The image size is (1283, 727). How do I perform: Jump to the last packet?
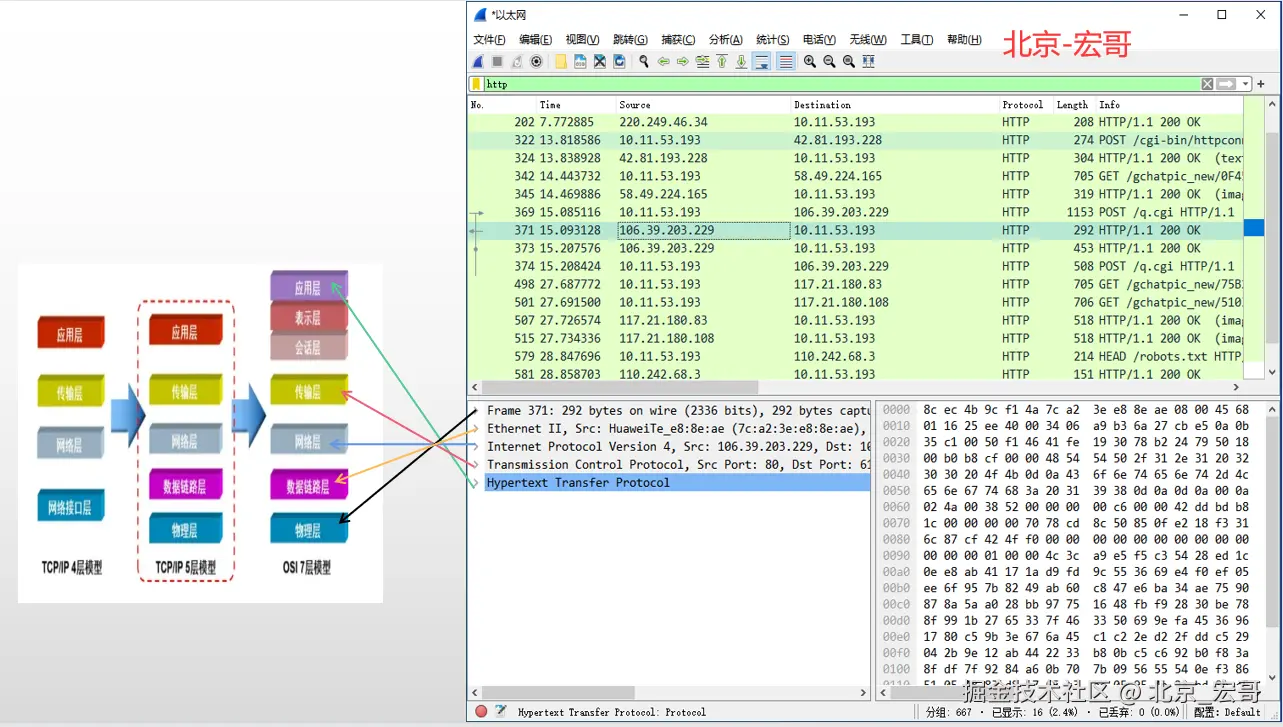coord(741,61)
